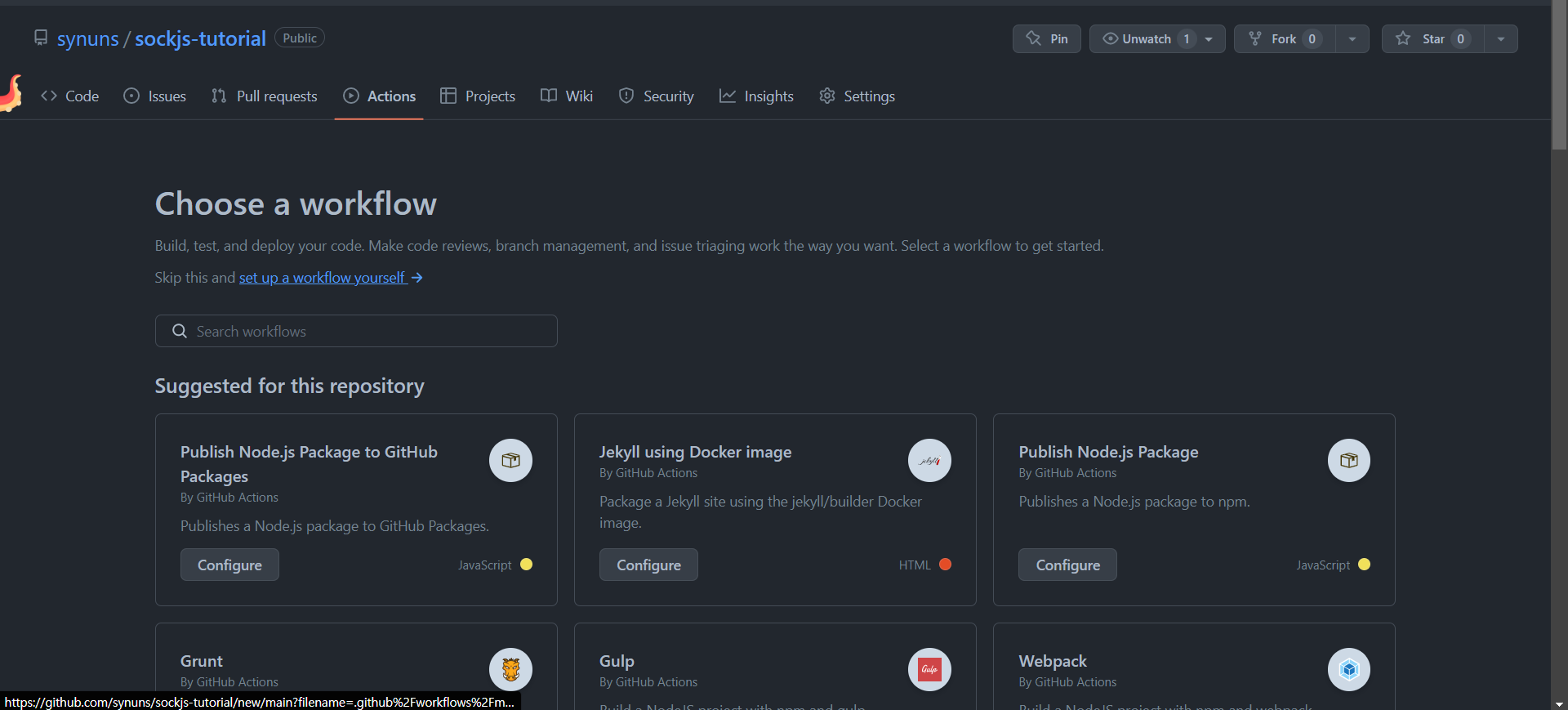Click the red HTML language dot
Viewport: 1568px width, 710px height.
point(946,565)
